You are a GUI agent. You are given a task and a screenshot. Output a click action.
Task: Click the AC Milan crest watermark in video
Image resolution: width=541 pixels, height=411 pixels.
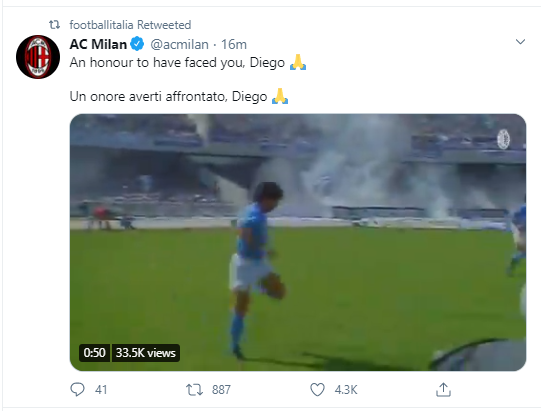503,139
